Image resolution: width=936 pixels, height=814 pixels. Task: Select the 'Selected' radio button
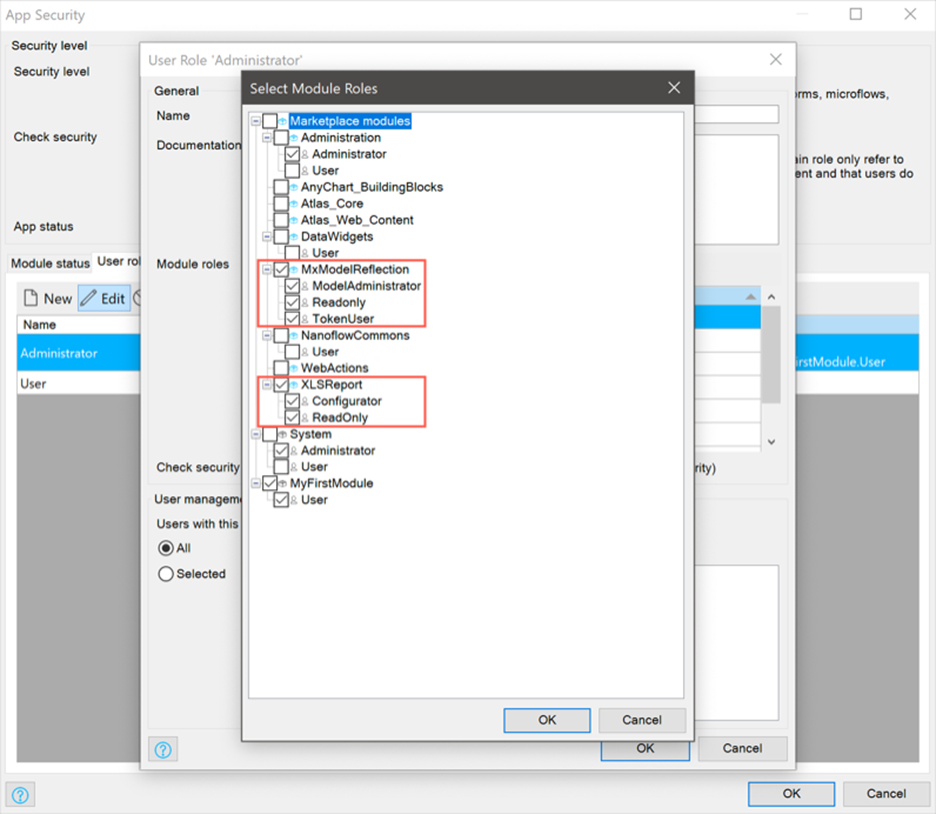pyautogui.click(x=167, y=573)
